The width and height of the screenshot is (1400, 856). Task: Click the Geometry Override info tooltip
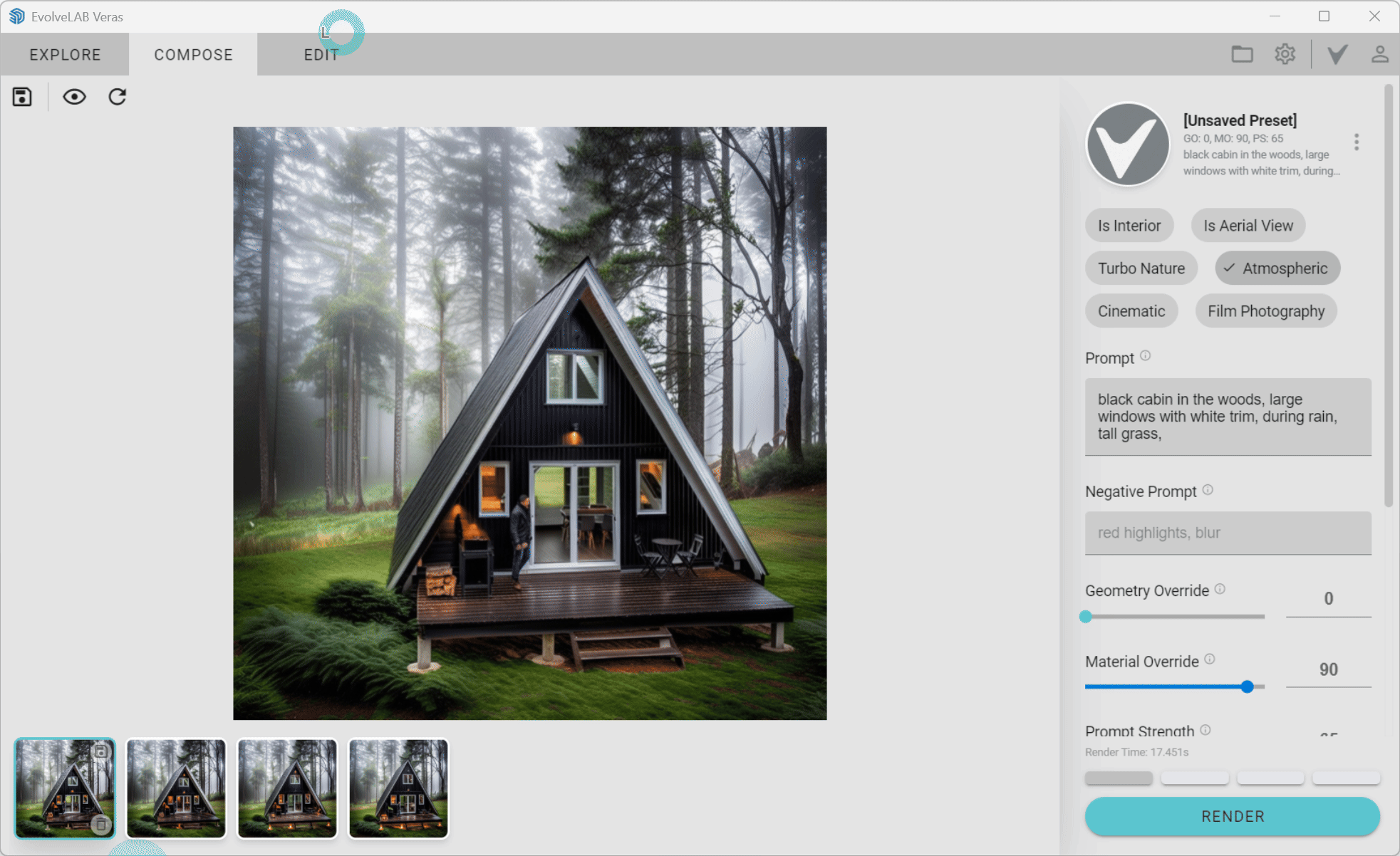click(x=1220, y=589)
